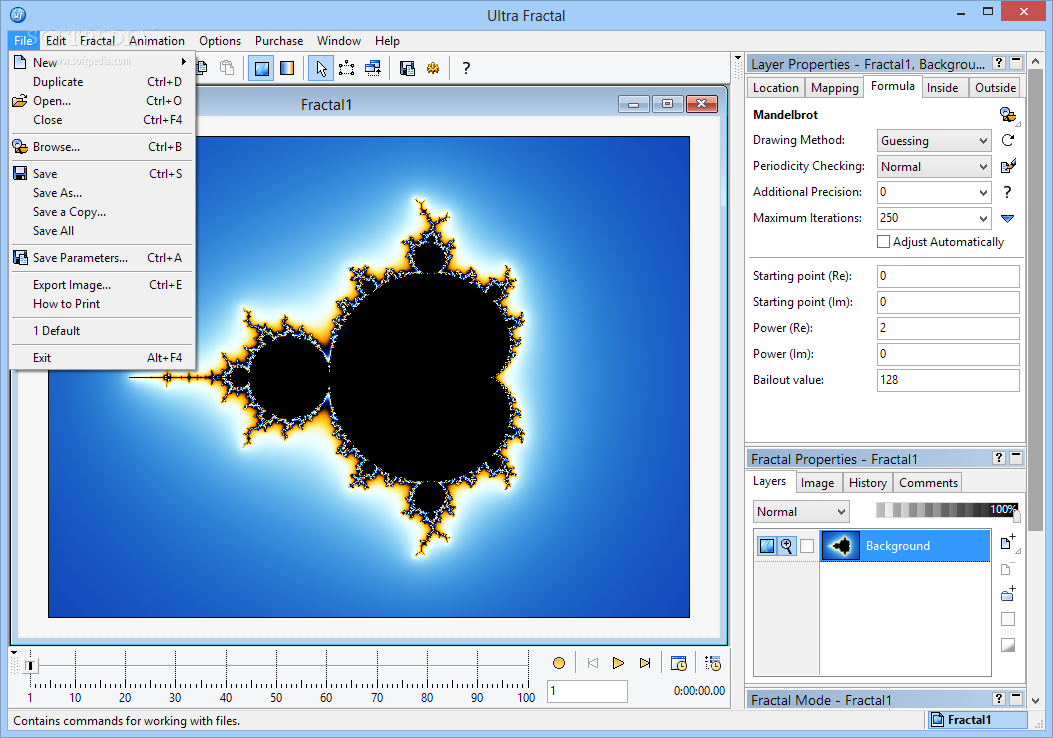
Task: Click the question mark beside Additional Precision
Action: 1007,192
